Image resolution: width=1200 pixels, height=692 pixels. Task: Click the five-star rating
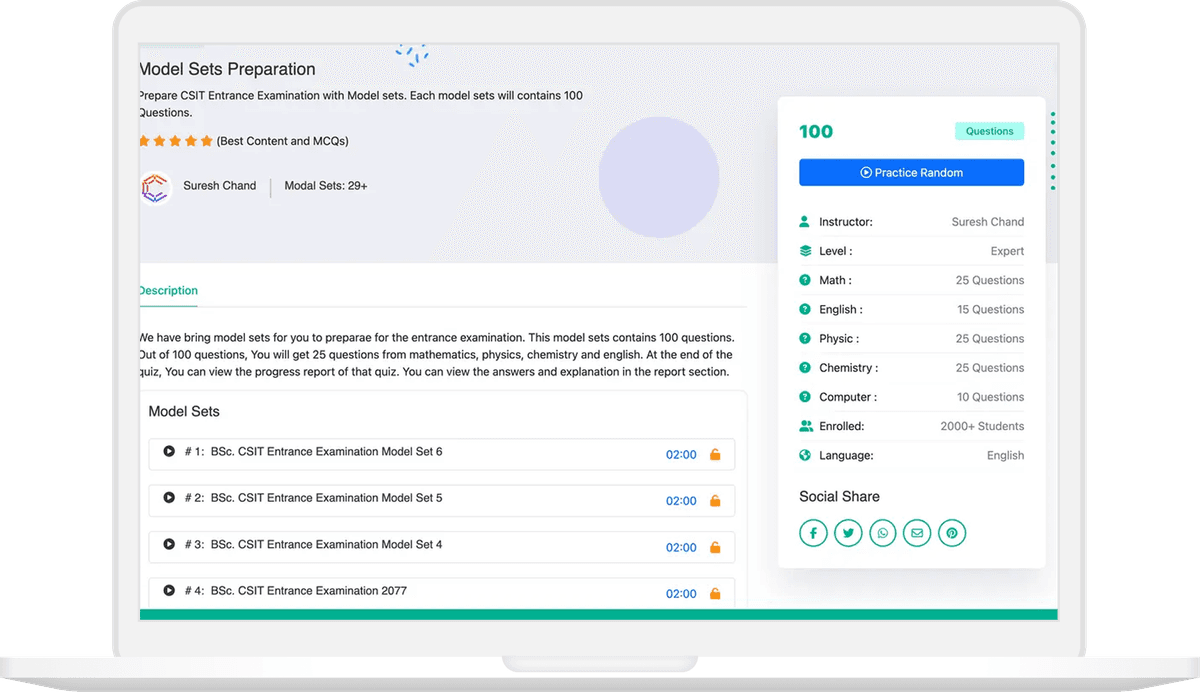(x=175, y=142)
